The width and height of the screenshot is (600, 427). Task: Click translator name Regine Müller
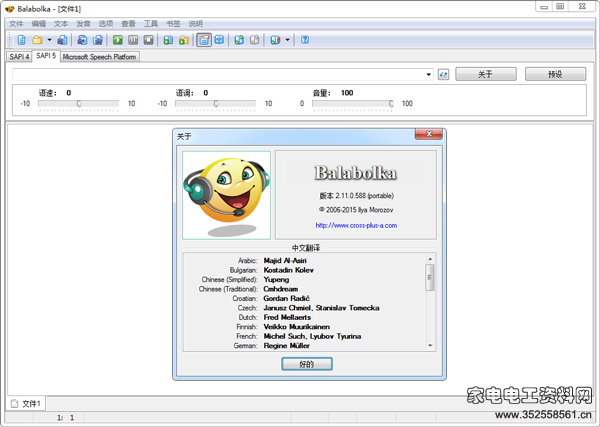(x=287, y=346)
